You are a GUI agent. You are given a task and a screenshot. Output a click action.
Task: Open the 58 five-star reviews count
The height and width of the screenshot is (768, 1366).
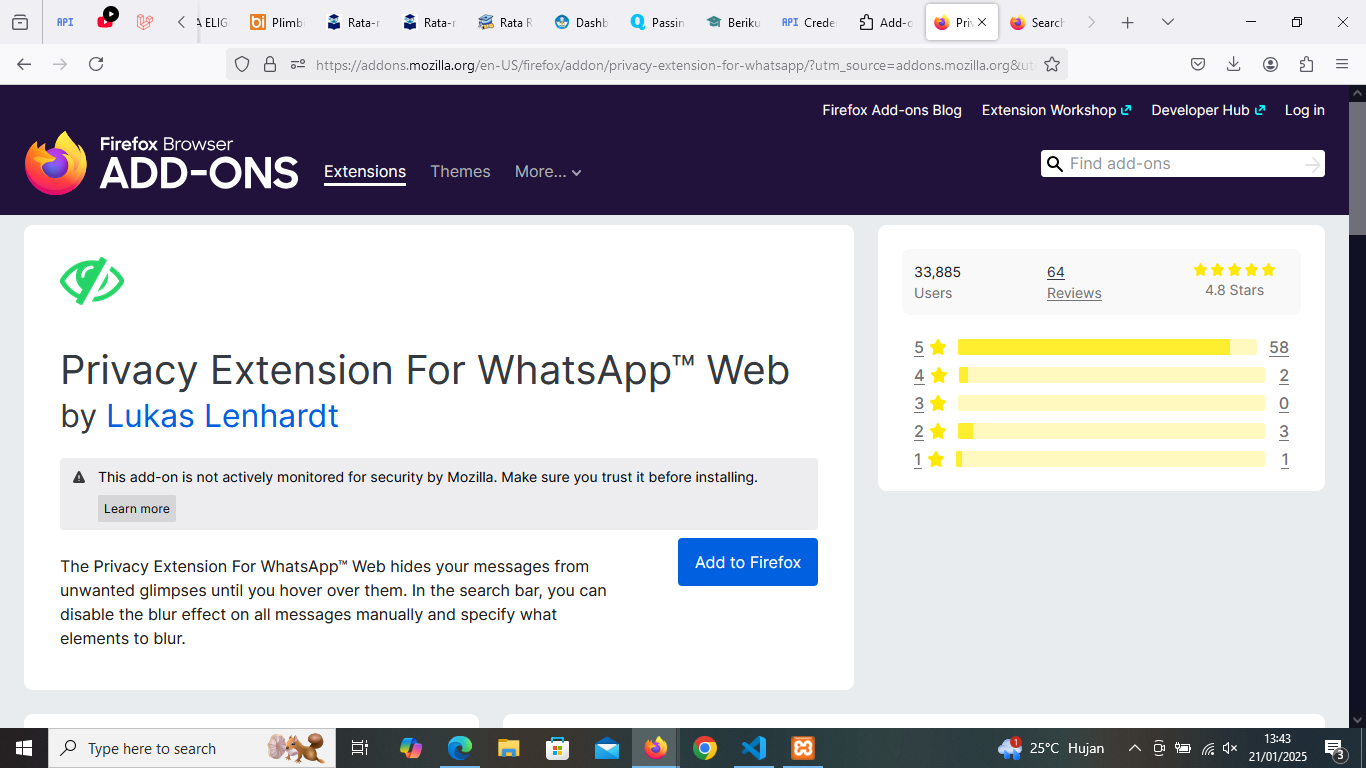(x=1278, y=347)
